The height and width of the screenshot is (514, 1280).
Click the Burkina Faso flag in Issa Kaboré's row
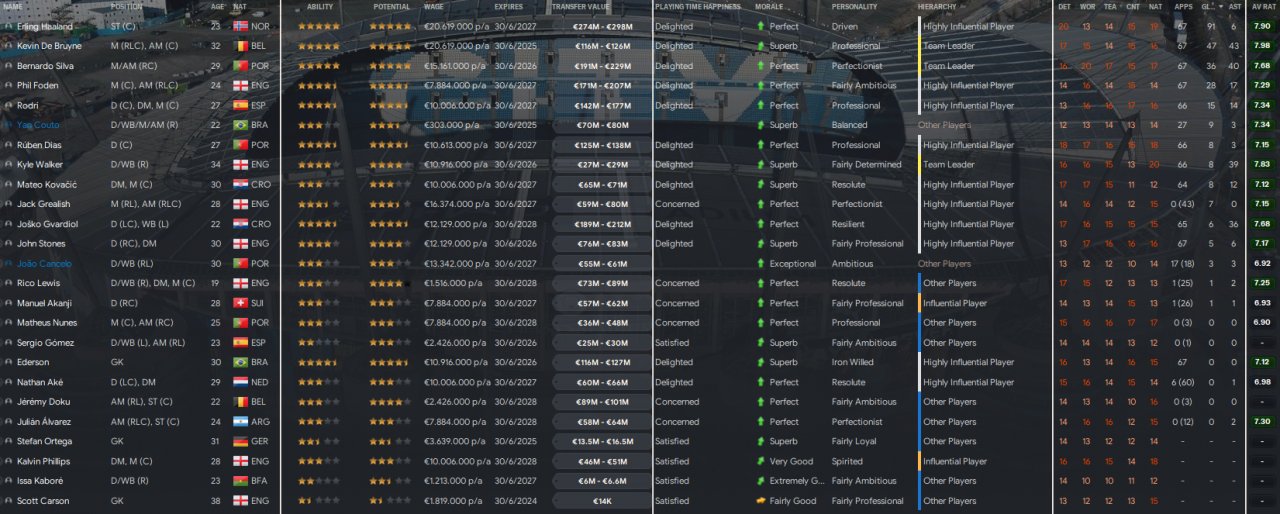239,481
